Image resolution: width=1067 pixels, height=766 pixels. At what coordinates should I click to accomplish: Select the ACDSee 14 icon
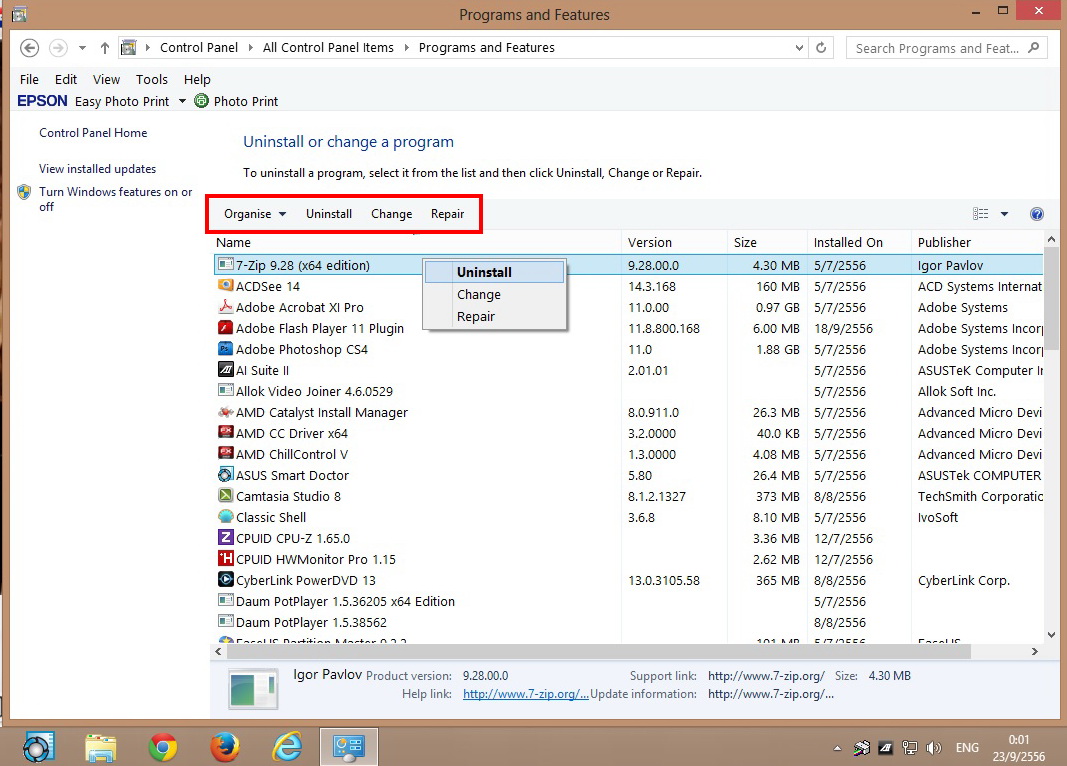coord(225,286)
